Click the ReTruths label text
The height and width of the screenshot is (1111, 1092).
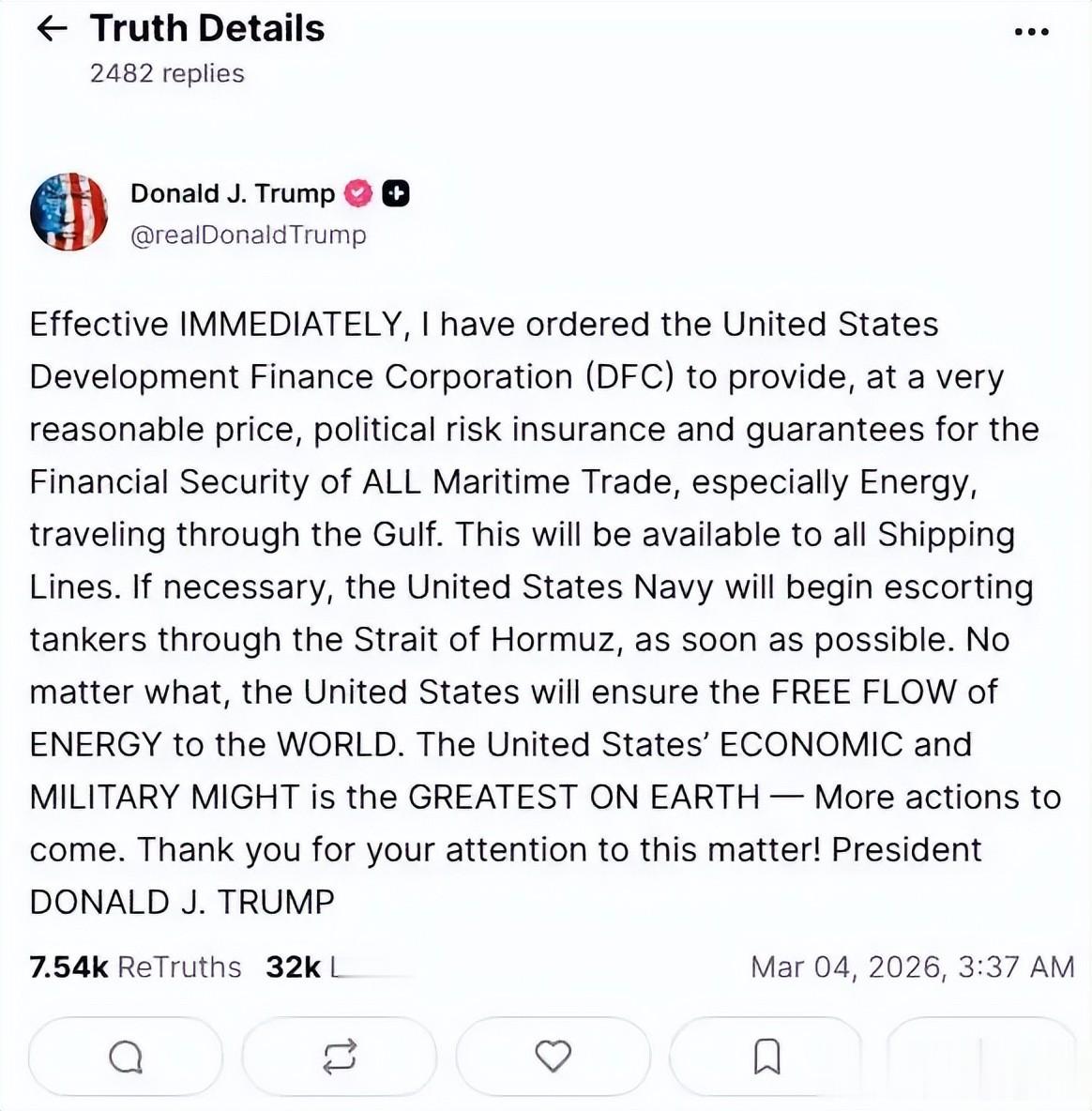click(x=179, y=967)
